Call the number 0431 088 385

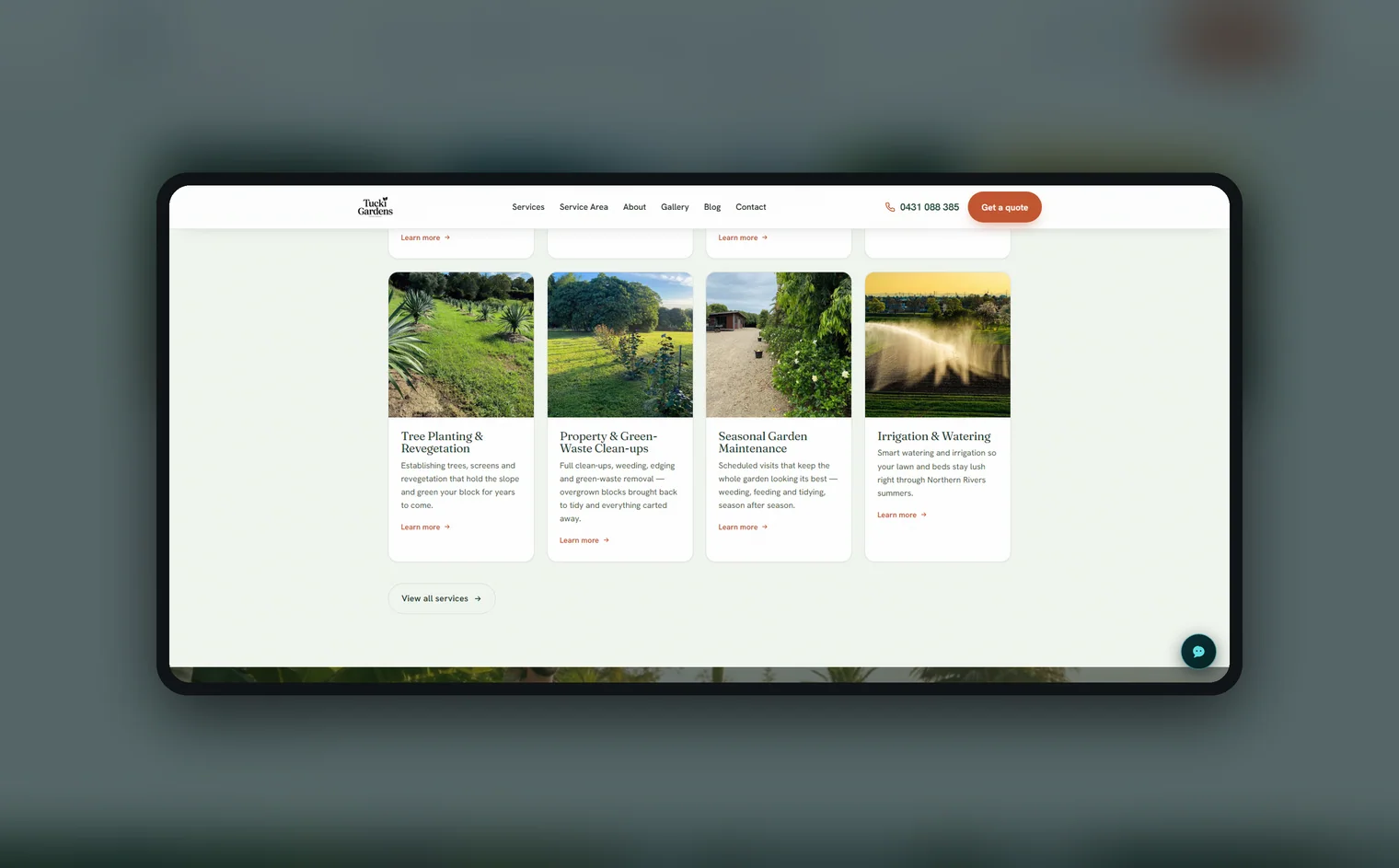pos(930,207)
